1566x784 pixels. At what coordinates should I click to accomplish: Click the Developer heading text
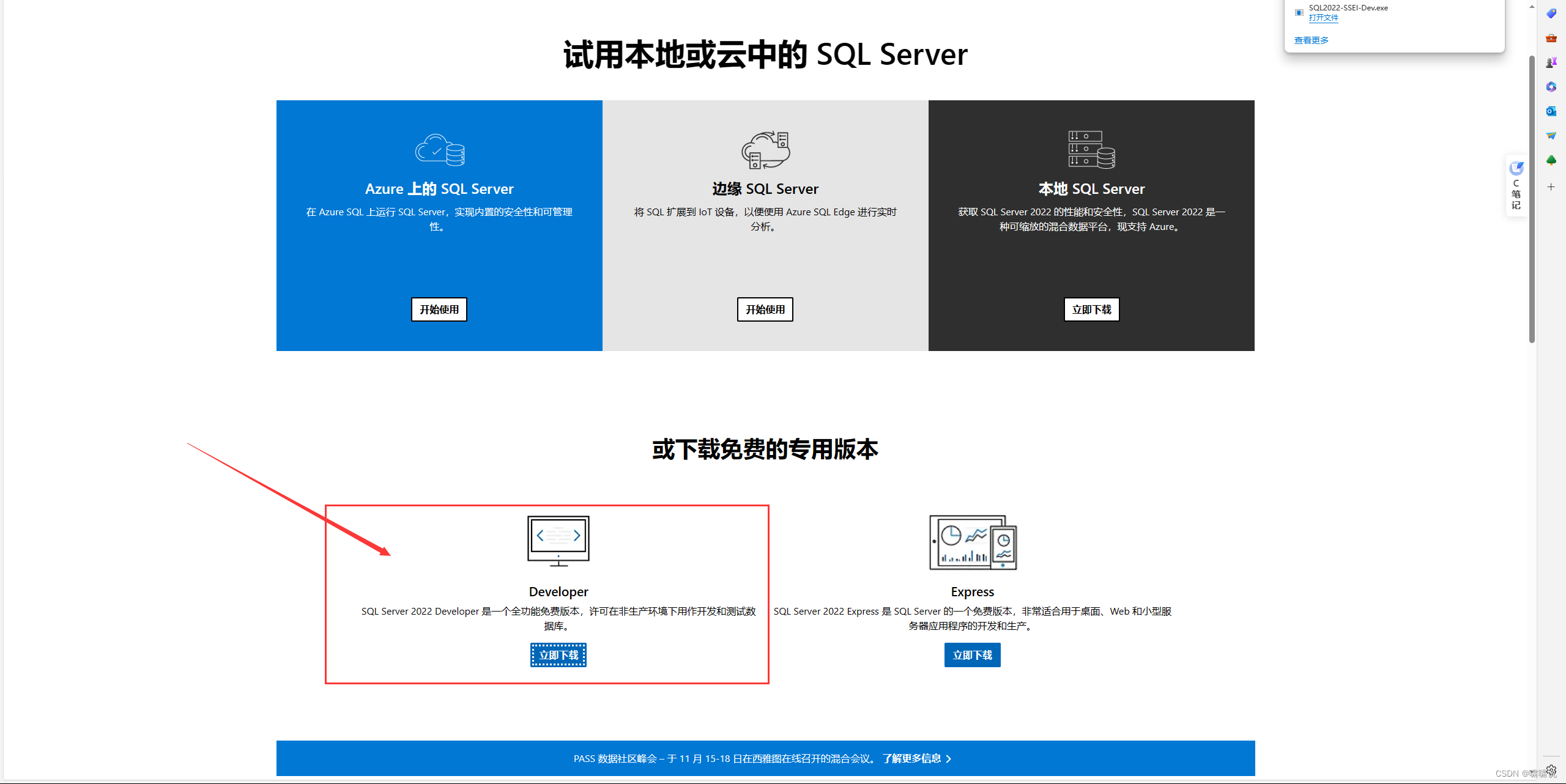tap(558, 591)
